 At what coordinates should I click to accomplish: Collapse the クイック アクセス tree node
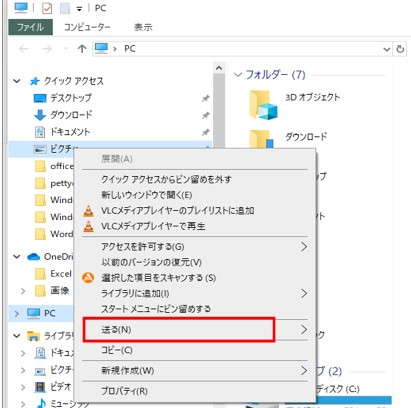pos(17,81)
